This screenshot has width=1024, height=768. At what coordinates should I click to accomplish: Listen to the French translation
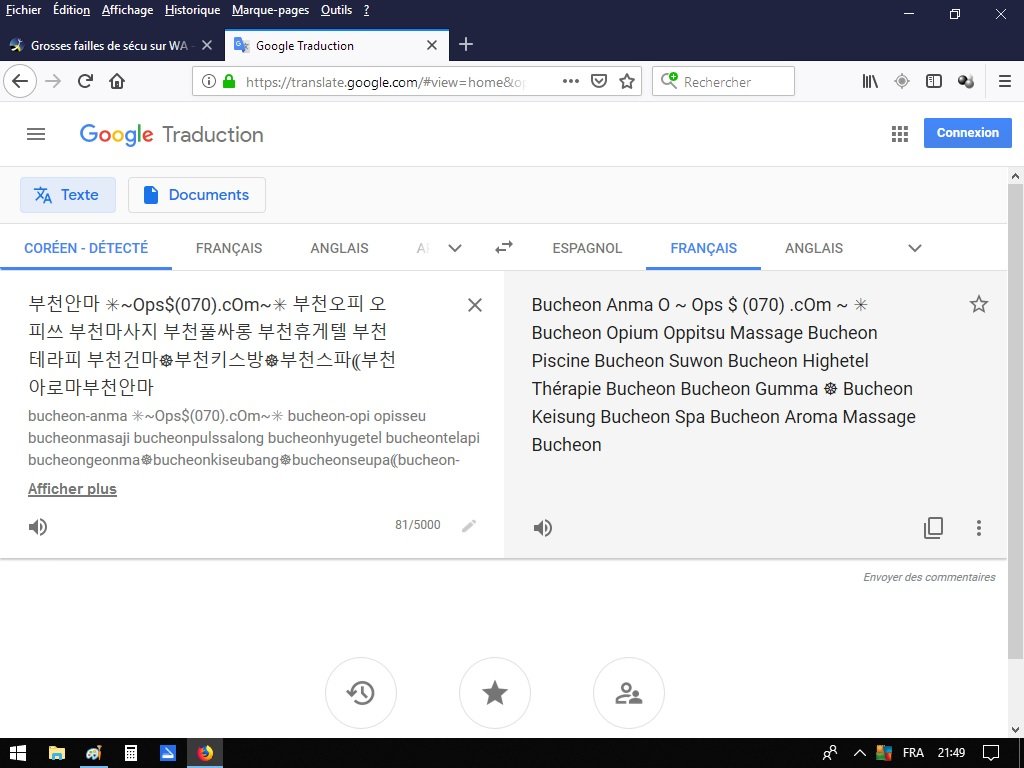543,528
